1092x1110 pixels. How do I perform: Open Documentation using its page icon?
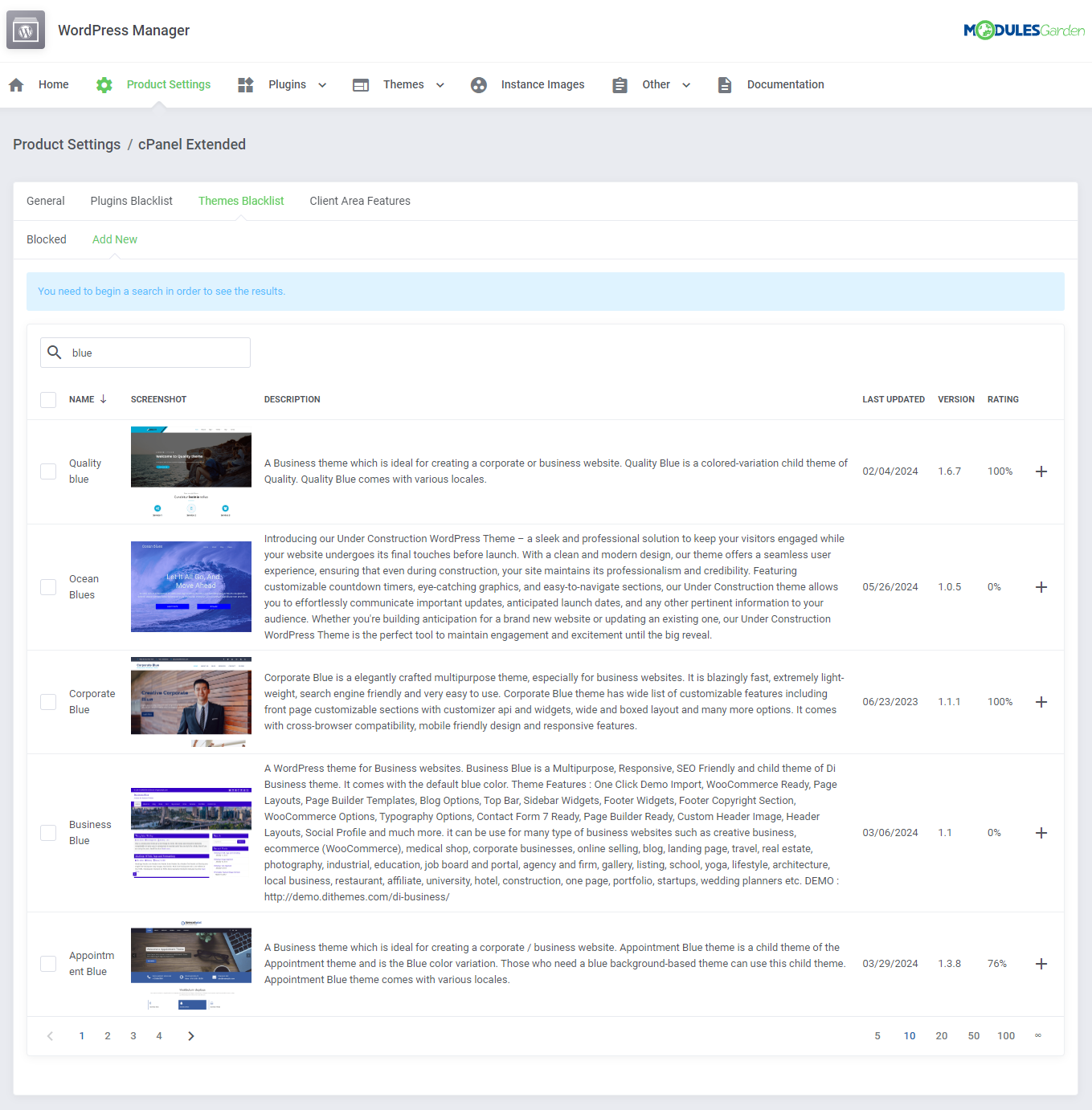(x=725, y=84)
